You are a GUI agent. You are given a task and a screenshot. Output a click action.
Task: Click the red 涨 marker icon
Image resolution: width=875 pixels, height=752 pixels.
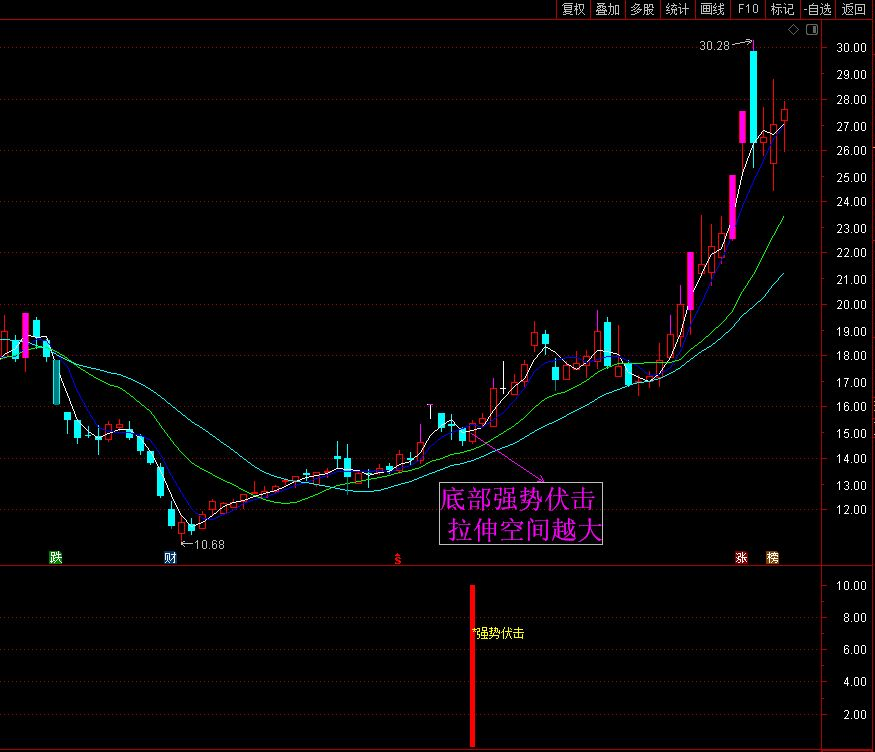741,557
